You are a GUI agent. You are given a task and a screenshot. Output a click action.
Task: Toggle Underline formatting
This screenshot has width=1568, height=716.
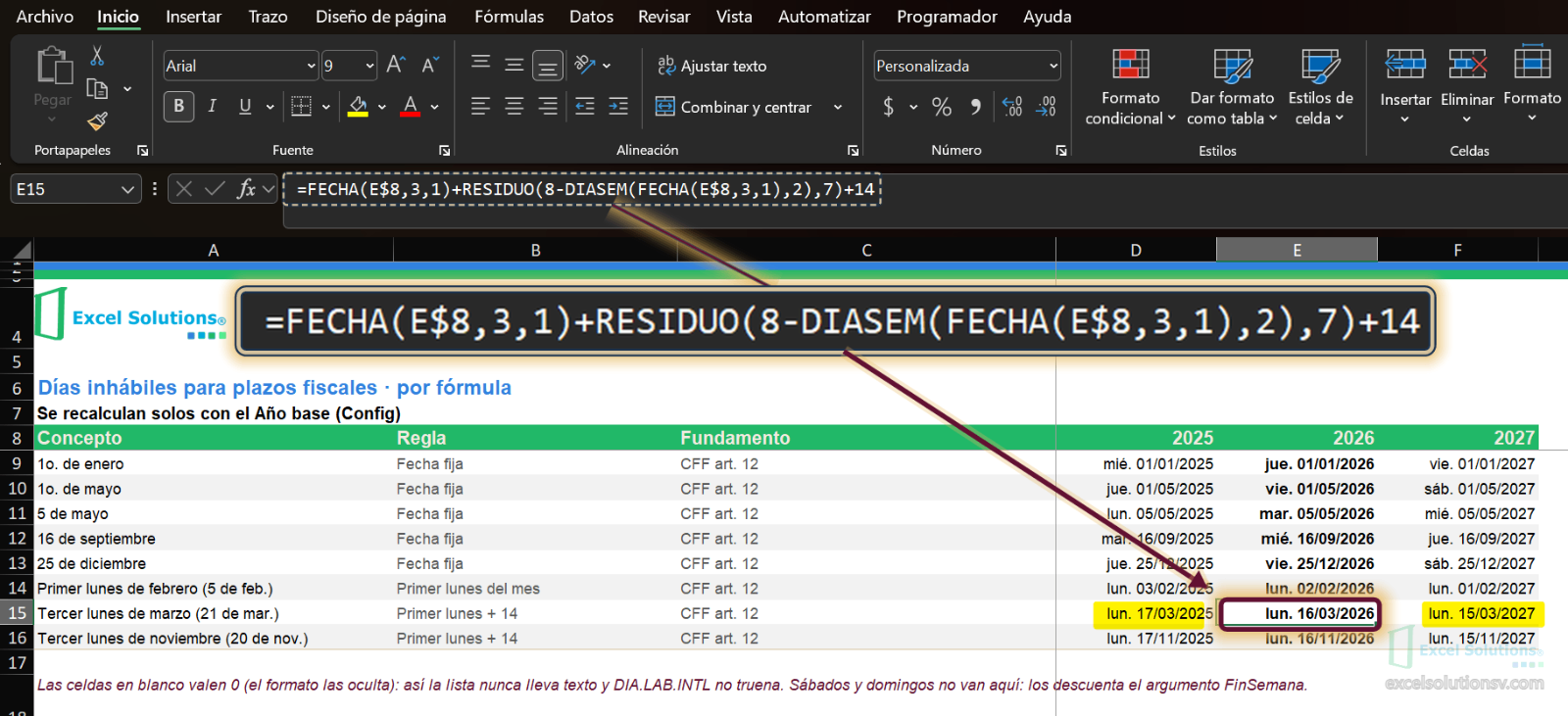245,106
